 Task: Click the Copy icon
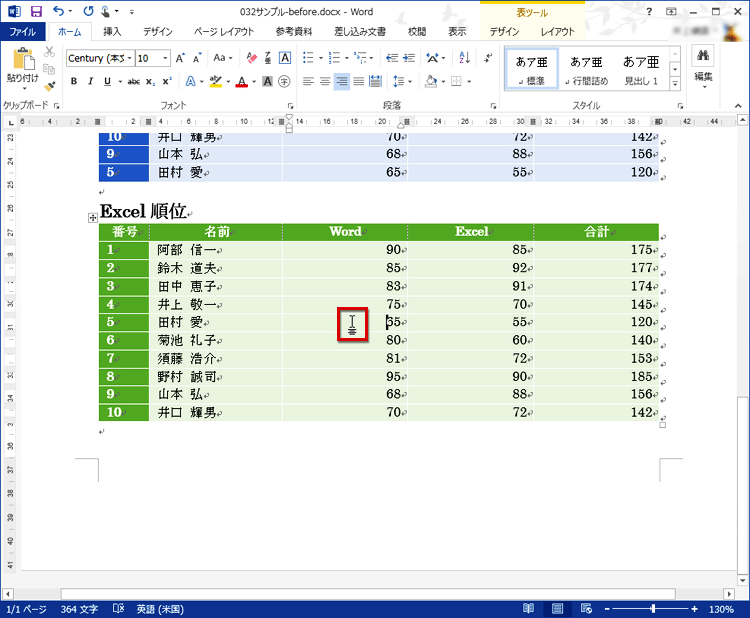click(x=49, y=69)
